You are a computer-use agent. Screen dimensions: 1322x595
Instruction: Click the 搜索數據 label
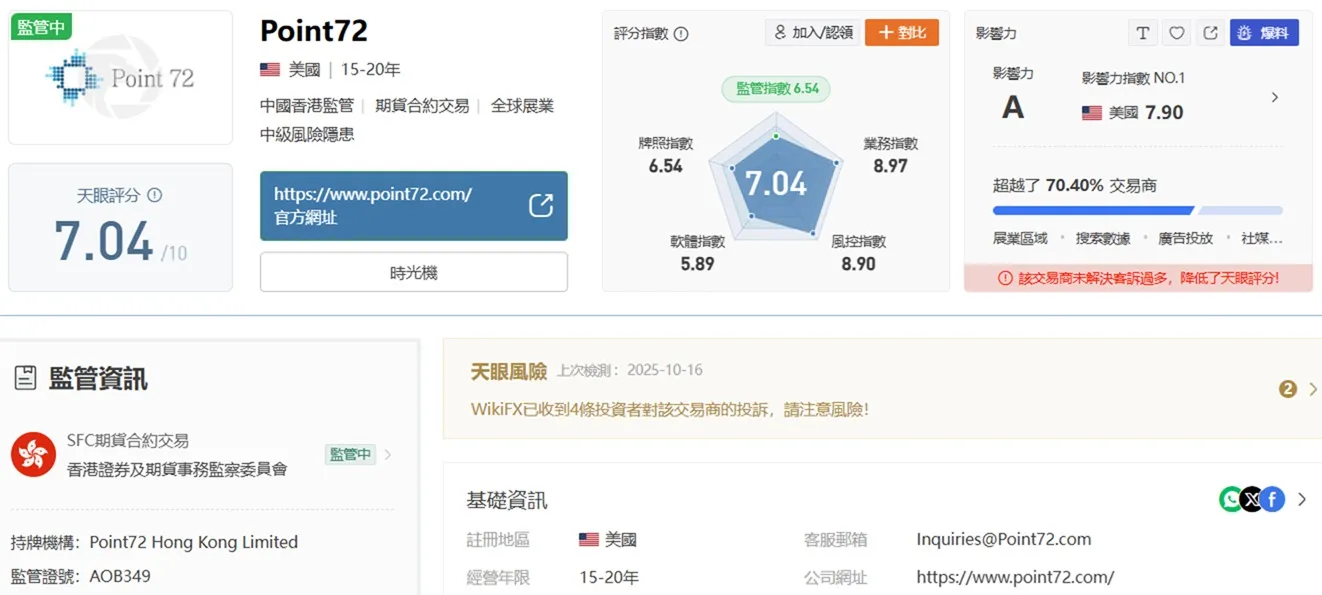pos(1103,238)
